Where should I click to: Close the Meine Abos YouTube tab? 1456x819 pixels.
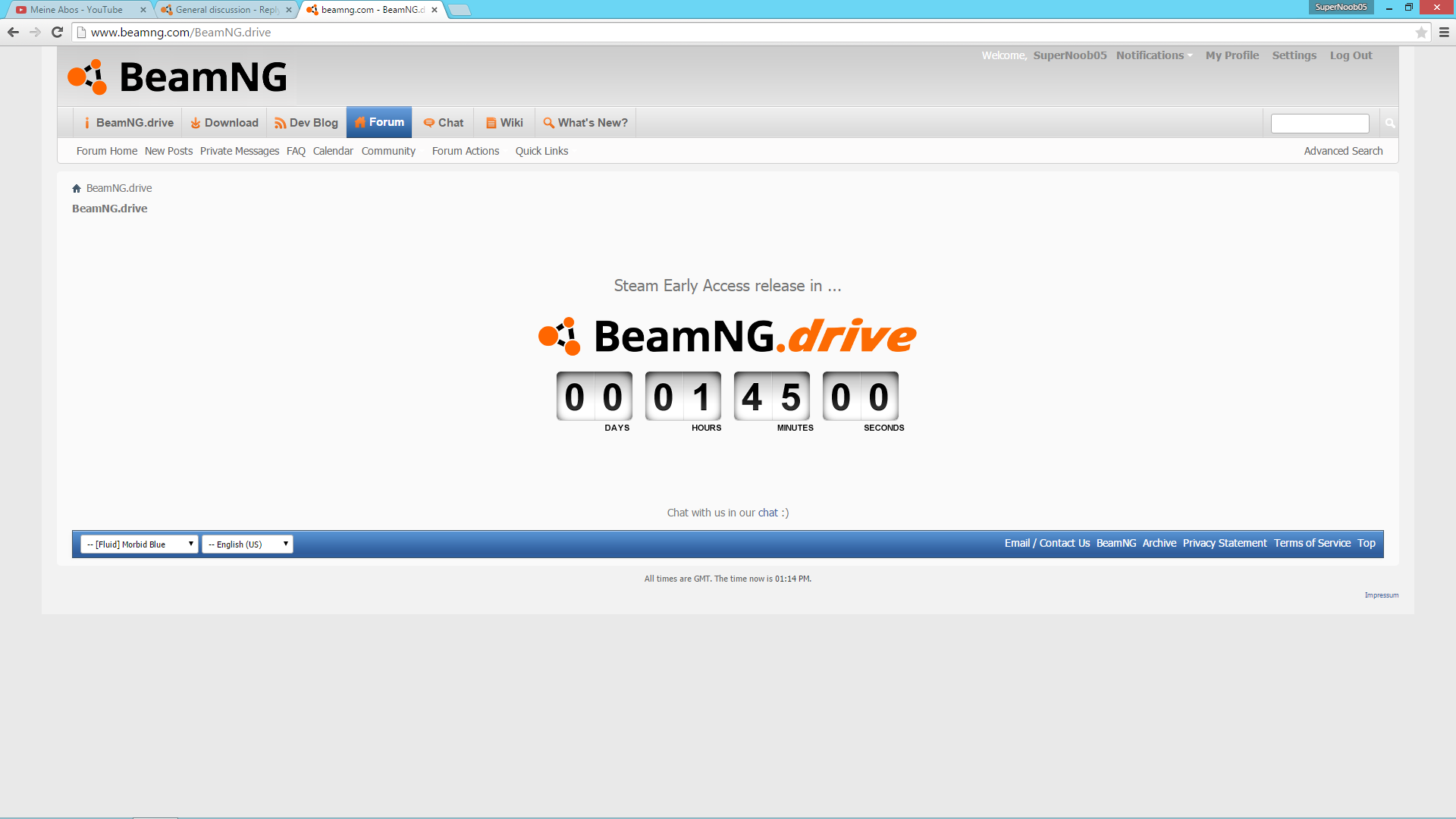point(143,10)
